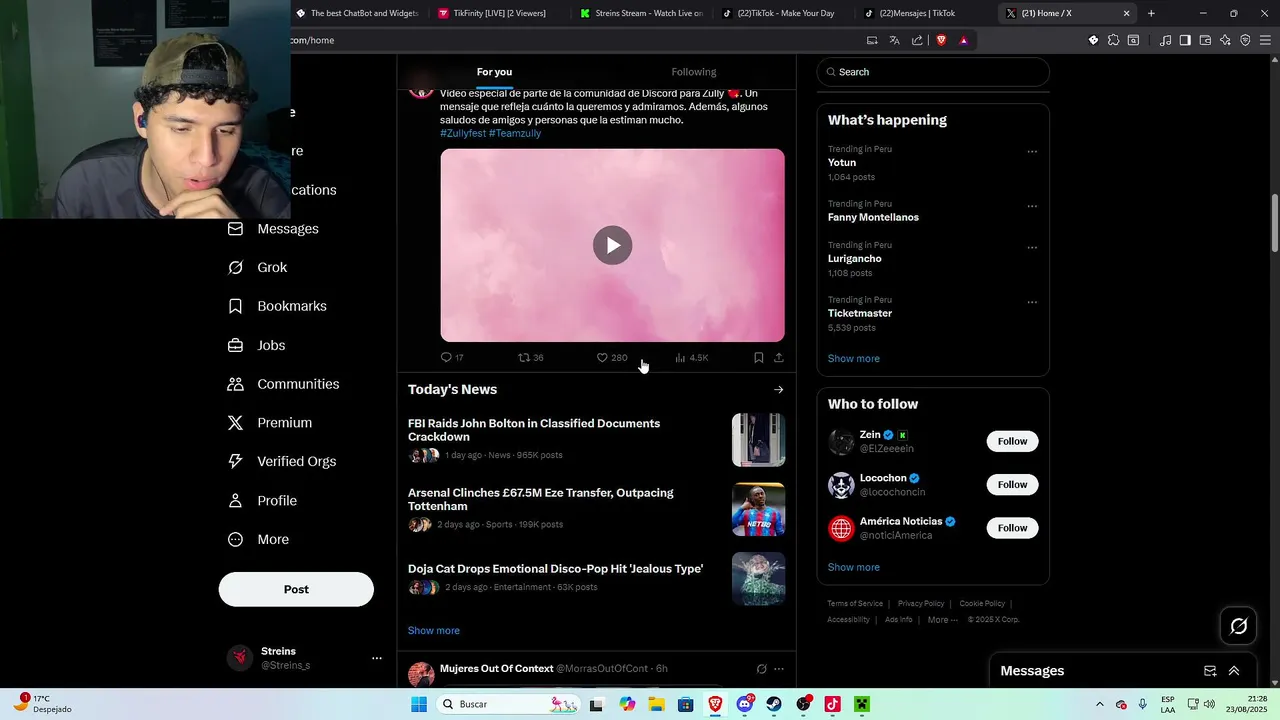Click the translate page icon in address bar
This screenshot has width=1280, height=720.
(x=894, y=40)
